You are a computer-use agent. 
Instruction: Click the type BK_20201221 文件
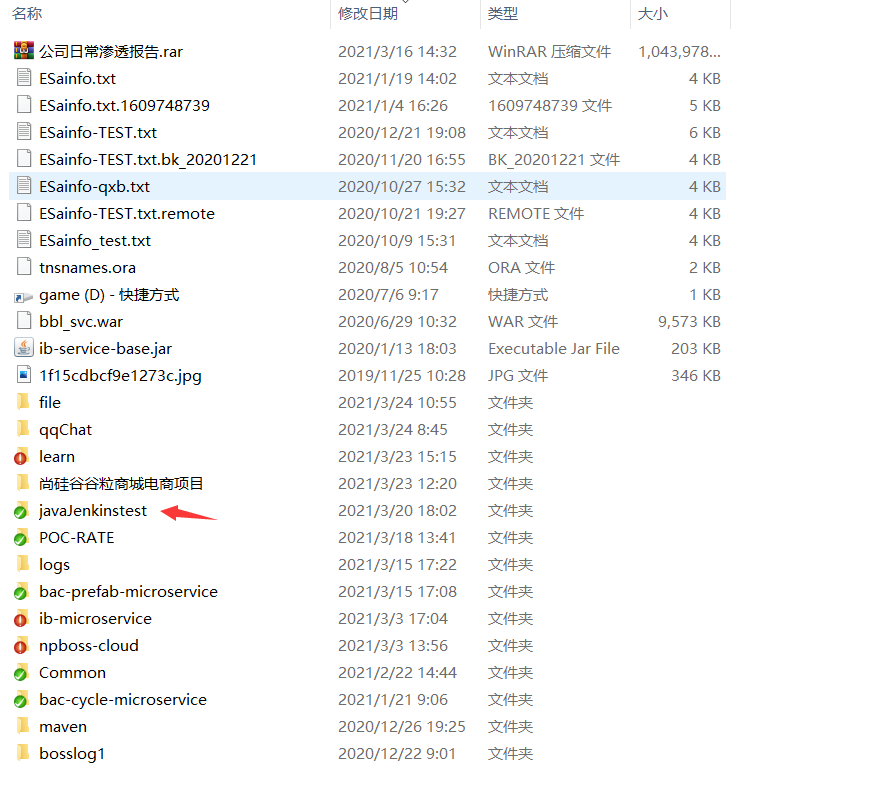pyautogui.click(x=554, y=160)
